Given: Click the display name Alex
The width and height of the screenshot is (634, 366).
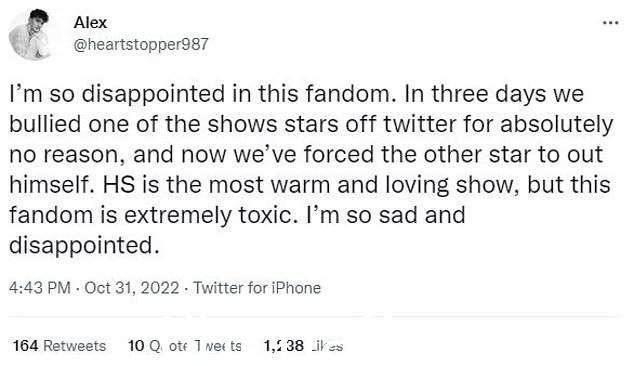Looking at the screenshot, I should (90, 23).
